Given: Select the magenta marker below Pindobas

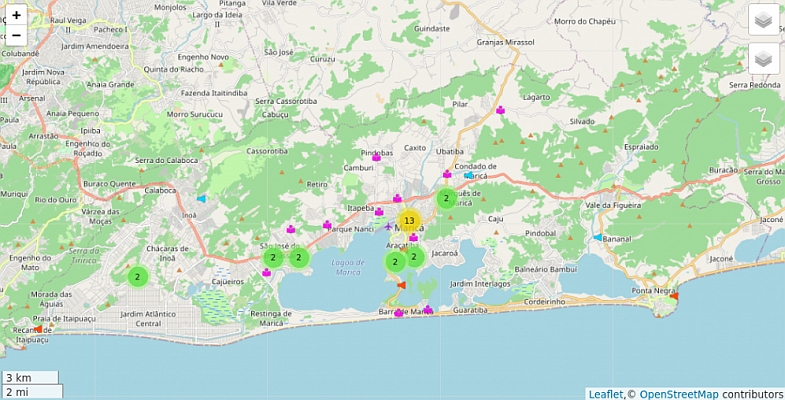Looking at the screenshot, I should 377,157.
